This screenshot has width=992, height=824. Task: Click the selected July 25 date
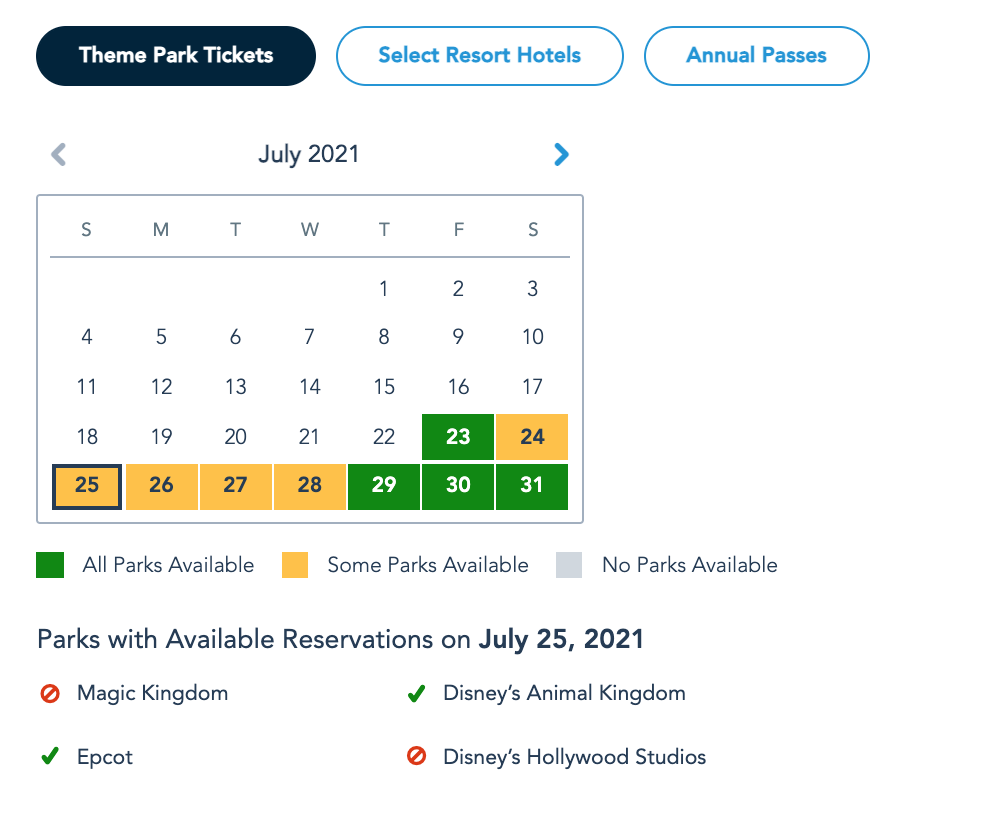(x=87, y=486)
